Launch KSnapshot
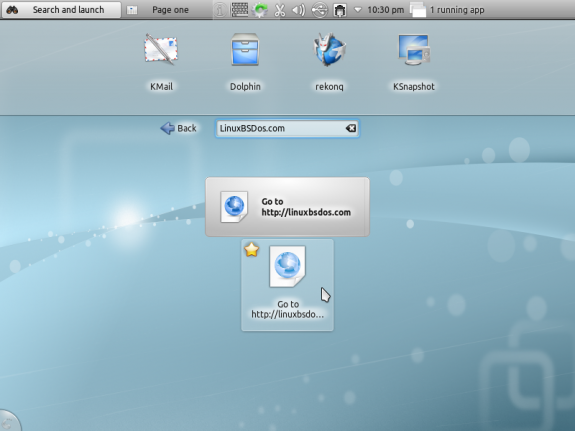575x431 pixels. (x=414, y=62)
